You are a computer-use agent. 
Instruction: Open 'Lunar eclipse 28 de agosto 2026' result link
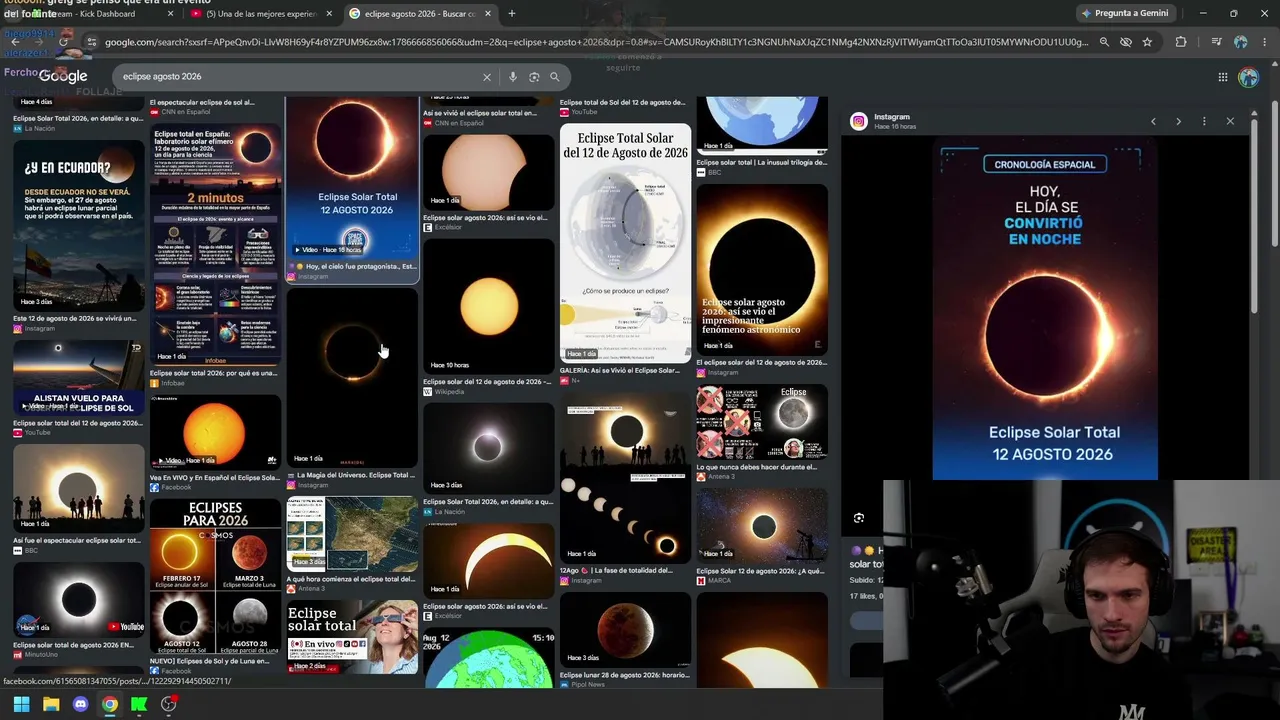pyautogui.click(x=624, y=675)
